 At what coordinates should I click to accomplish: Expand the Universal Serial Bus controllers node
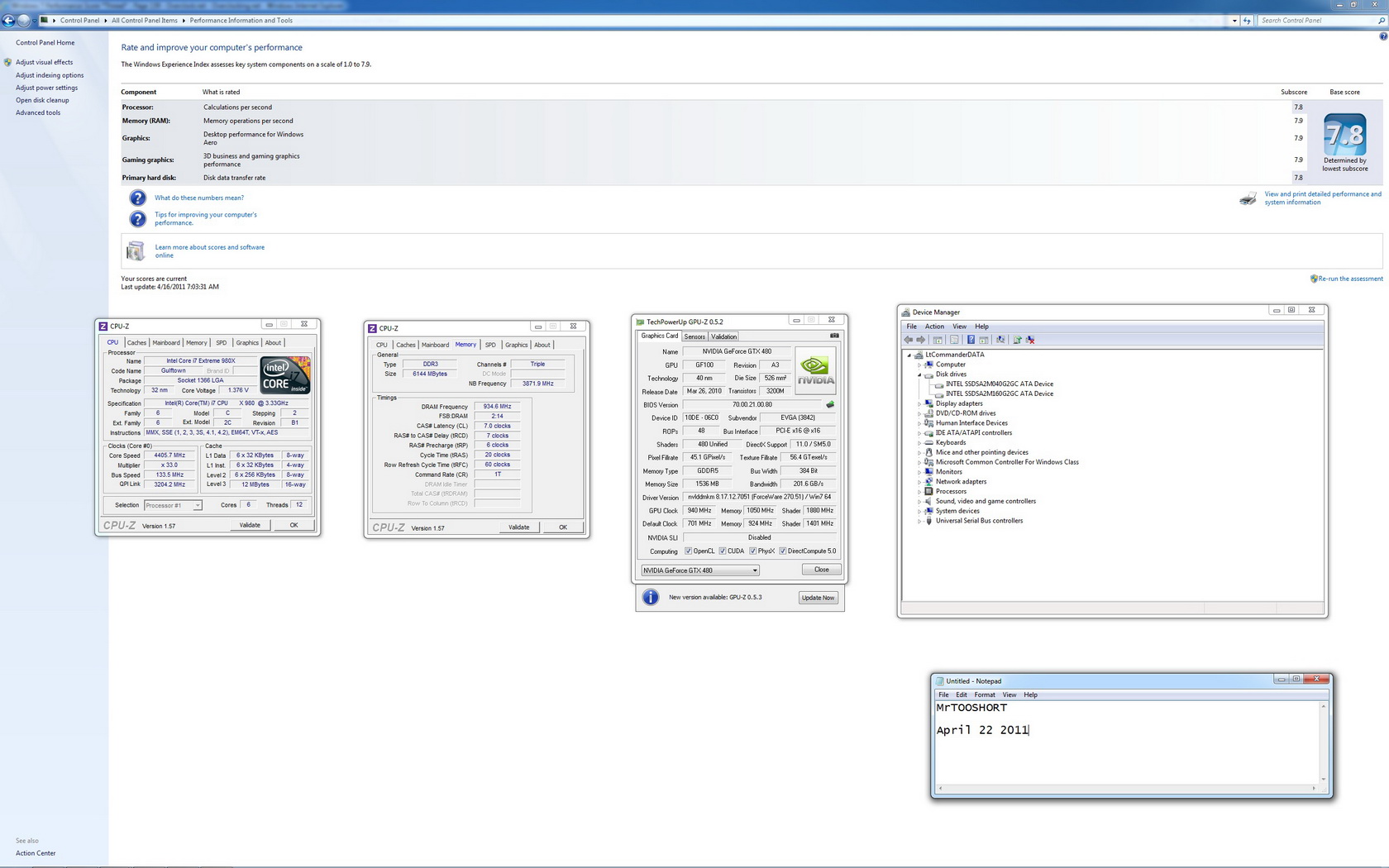pyautogui.click(x=919, y=521)
